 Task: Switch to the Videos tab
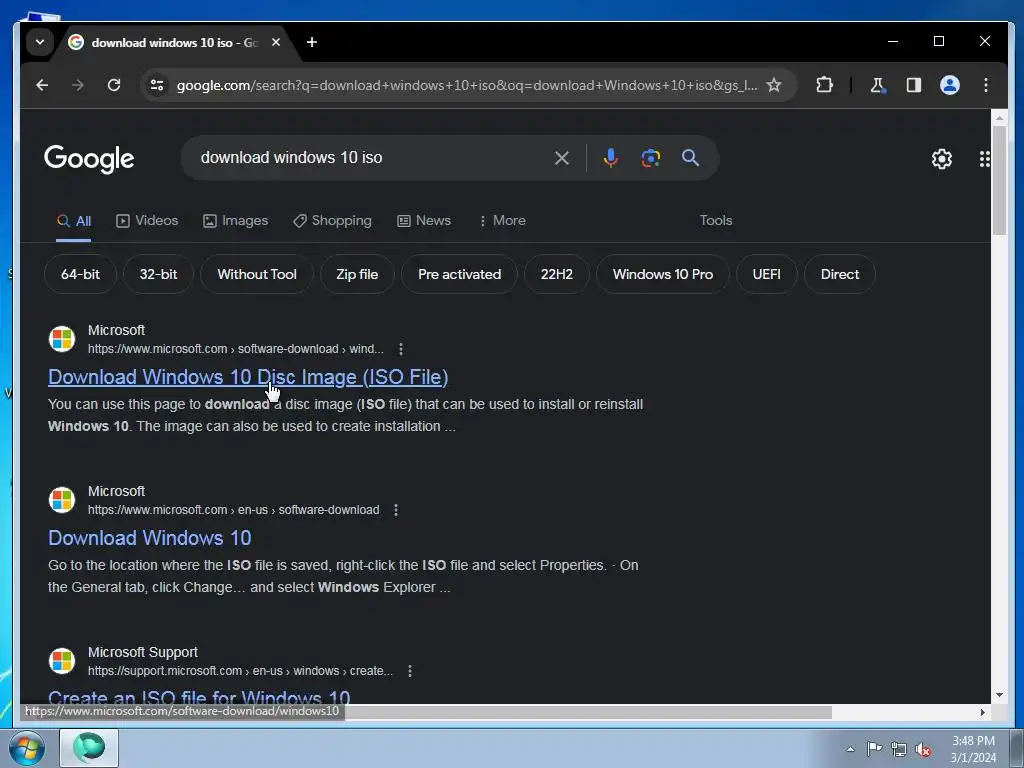[147, 221]
